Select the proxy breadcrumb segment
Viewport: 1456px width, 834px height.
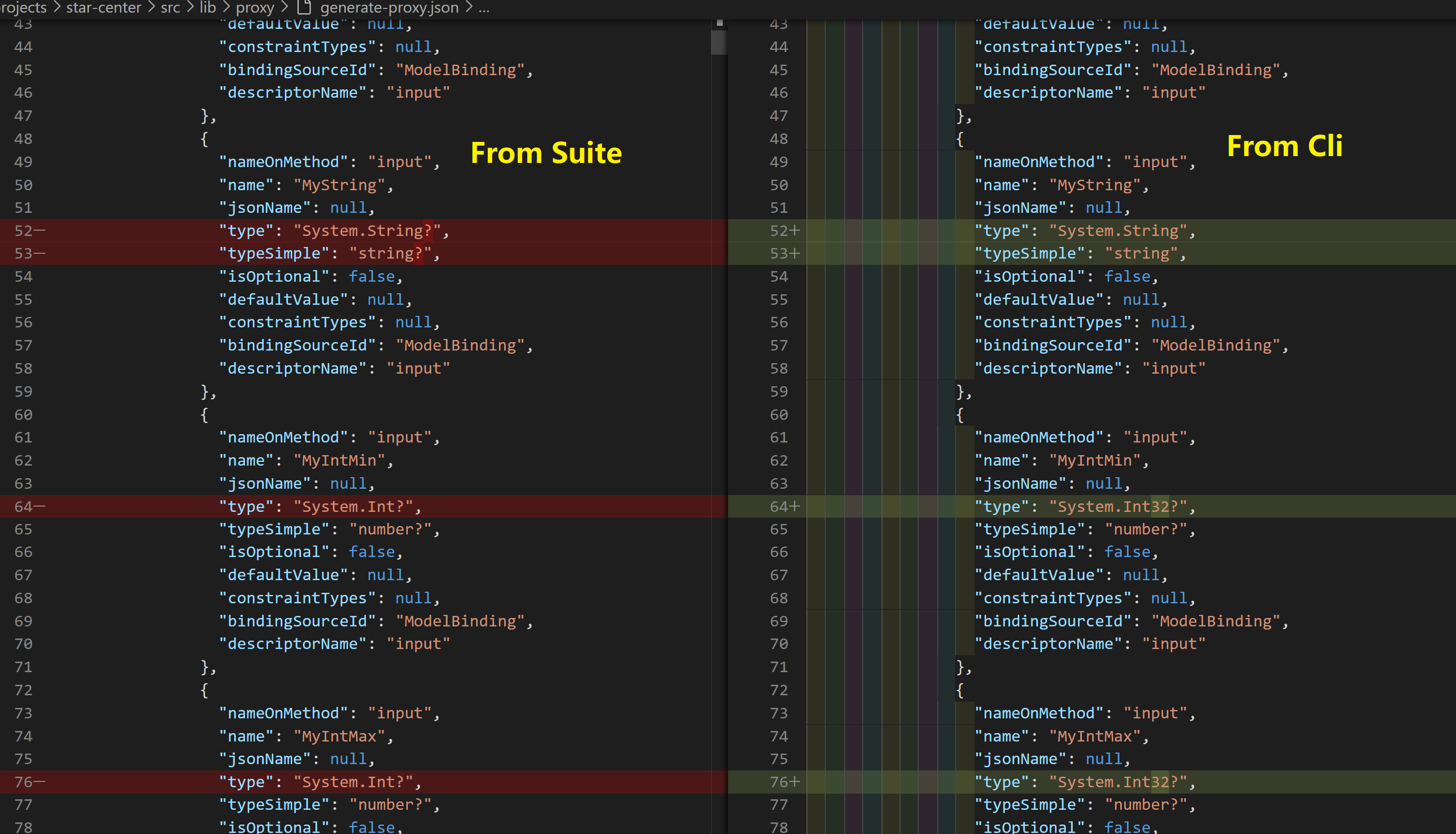click(255, 7)
